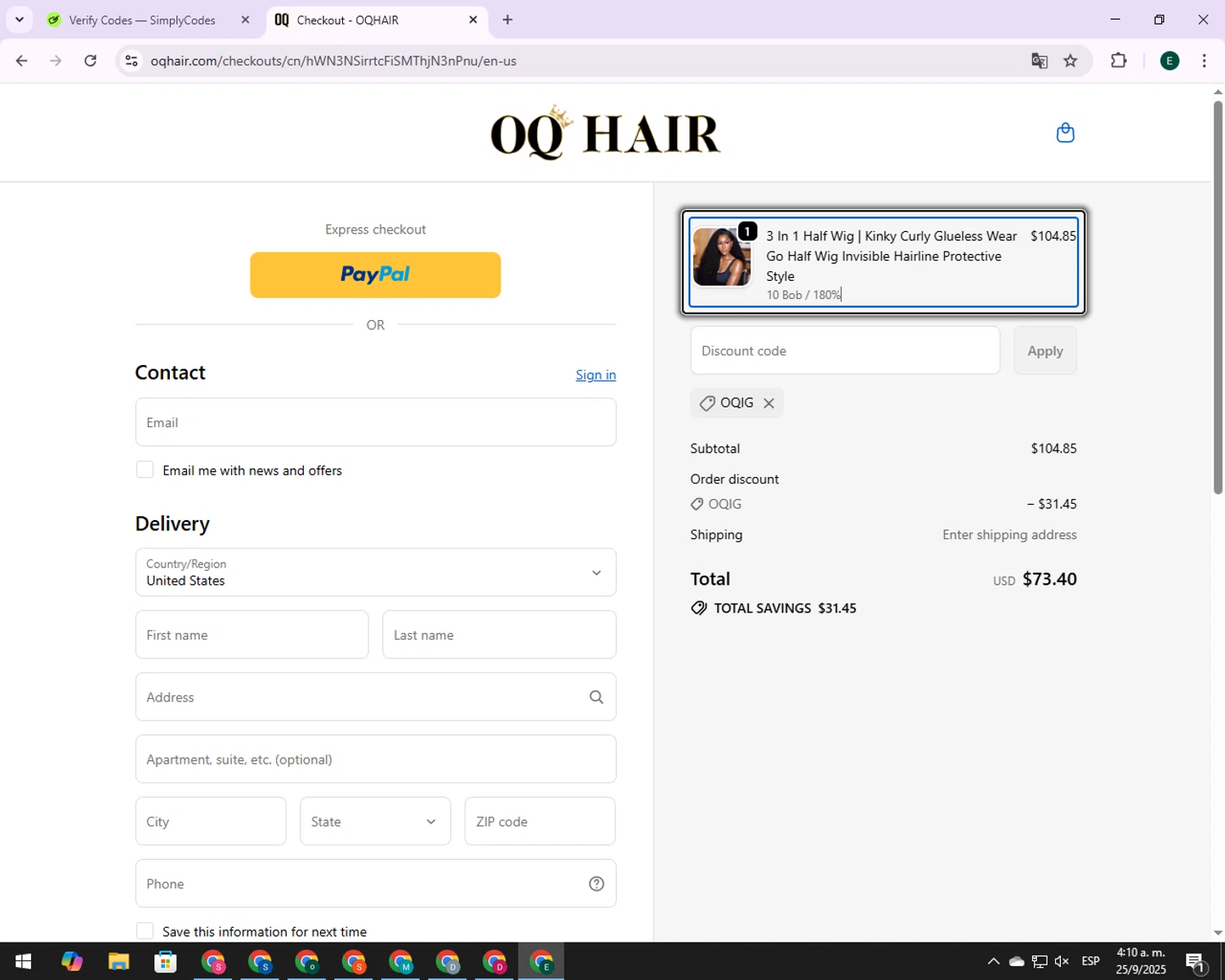Screen dimensions: 1225x980
Task: Focus the City field
Action: (x=211, y=822)
